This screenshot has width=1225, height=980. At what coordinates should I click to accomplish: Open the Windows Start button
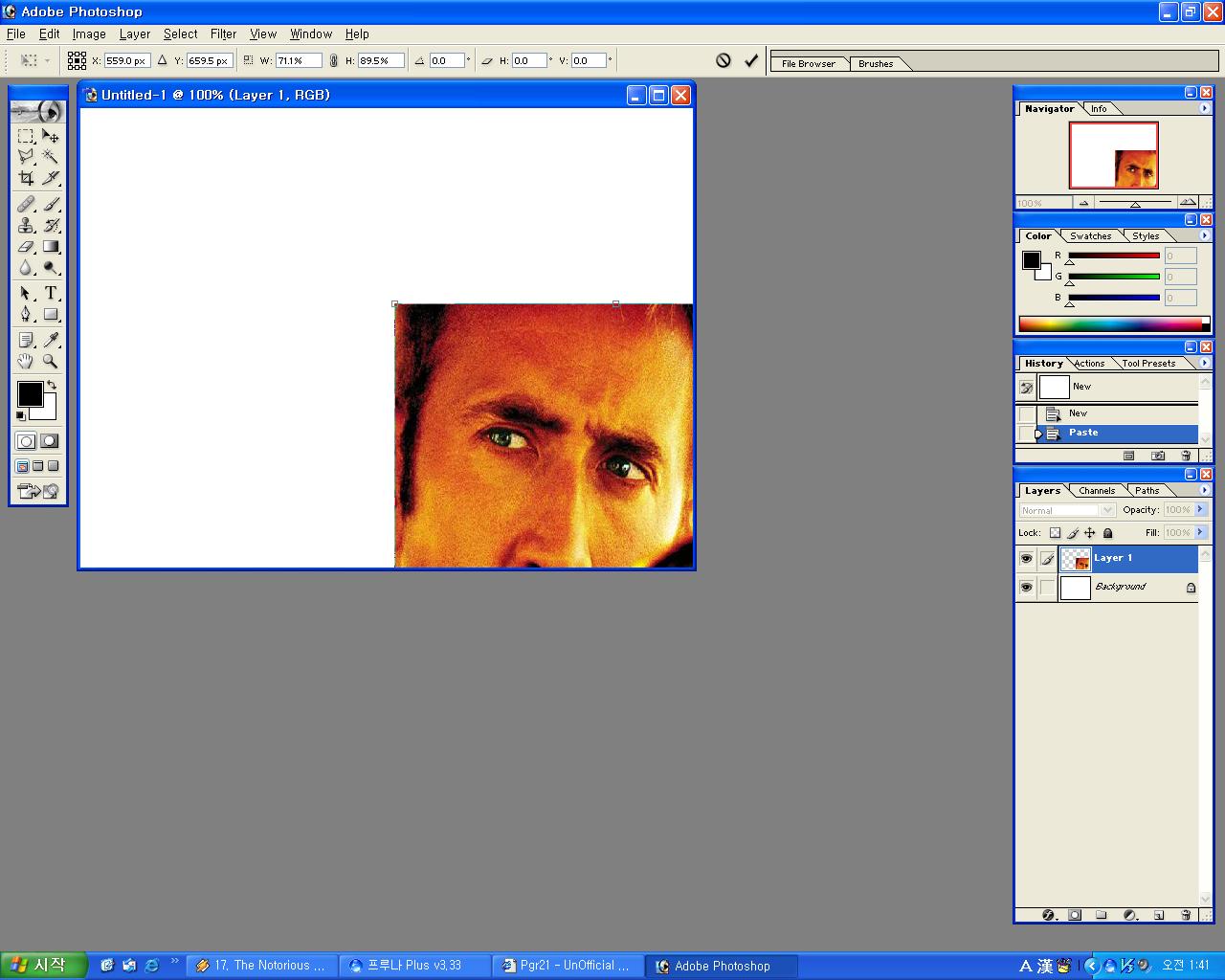(43, 966)
